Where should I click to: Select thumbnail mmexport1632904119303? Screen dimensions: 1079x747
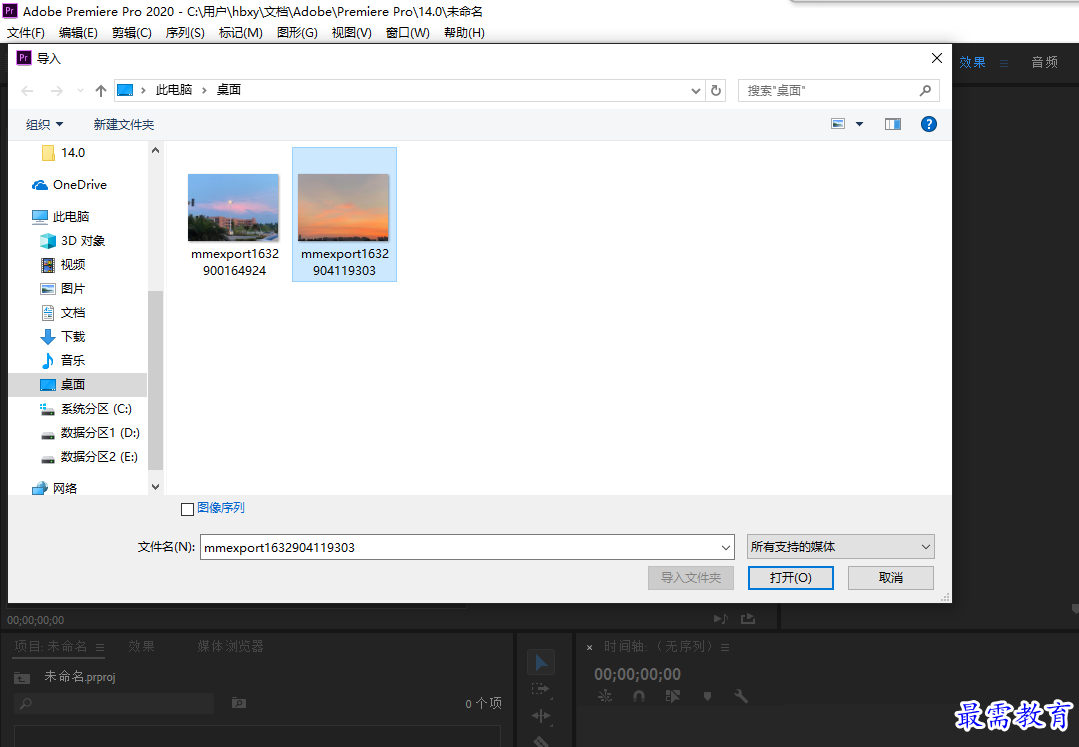tap(344, 215)
